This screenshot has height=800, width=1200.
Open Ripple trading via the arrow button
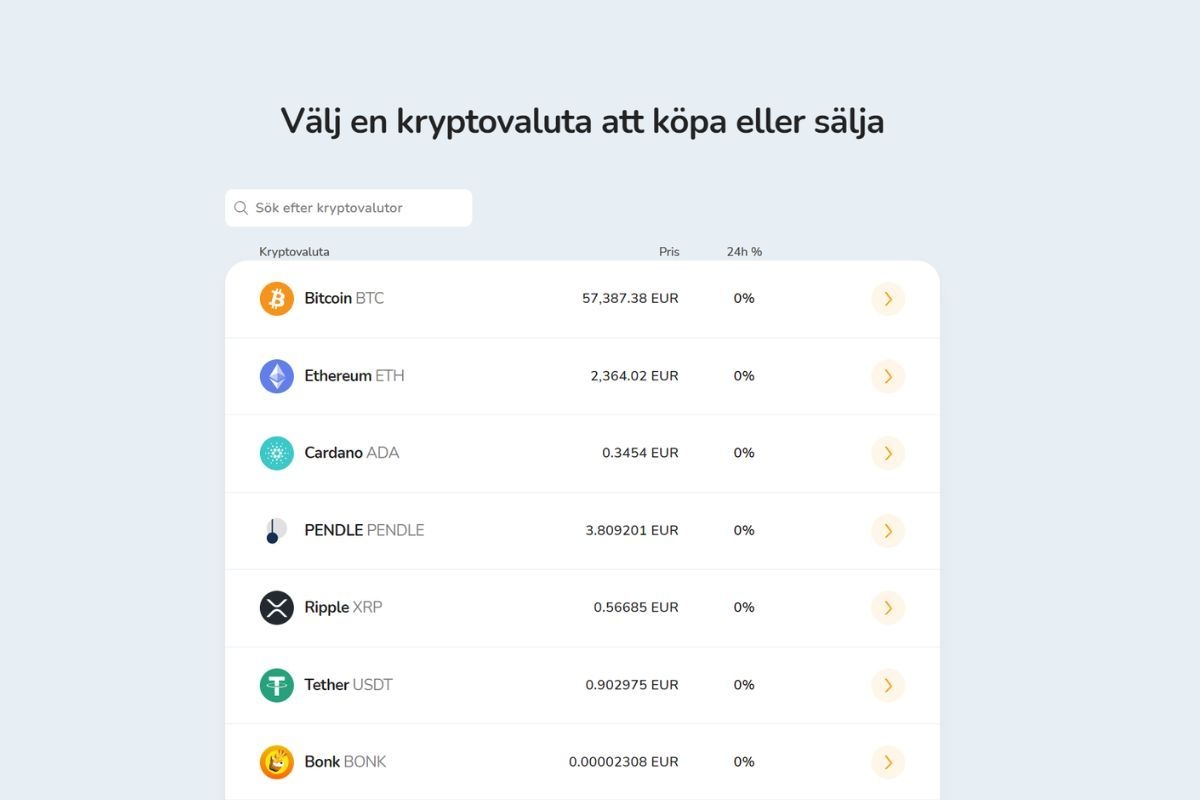(888, 607)
